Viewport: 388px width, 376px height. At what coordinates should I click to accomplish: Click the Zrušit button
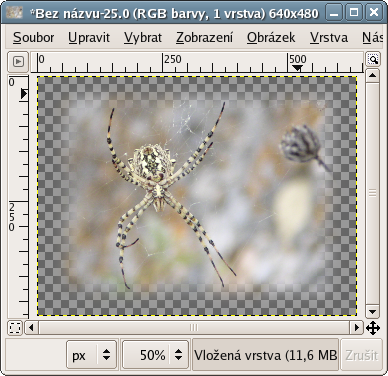pyautogui.click(x=362, y=355)
